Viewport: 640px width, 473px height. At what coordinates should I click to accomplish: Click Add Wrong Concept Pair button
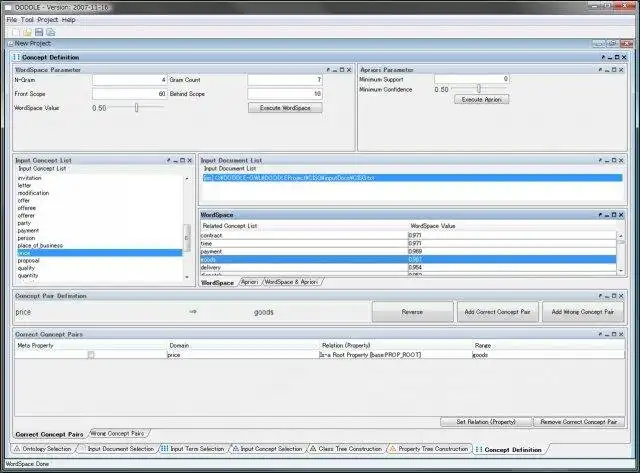click(x=583, y=312)
